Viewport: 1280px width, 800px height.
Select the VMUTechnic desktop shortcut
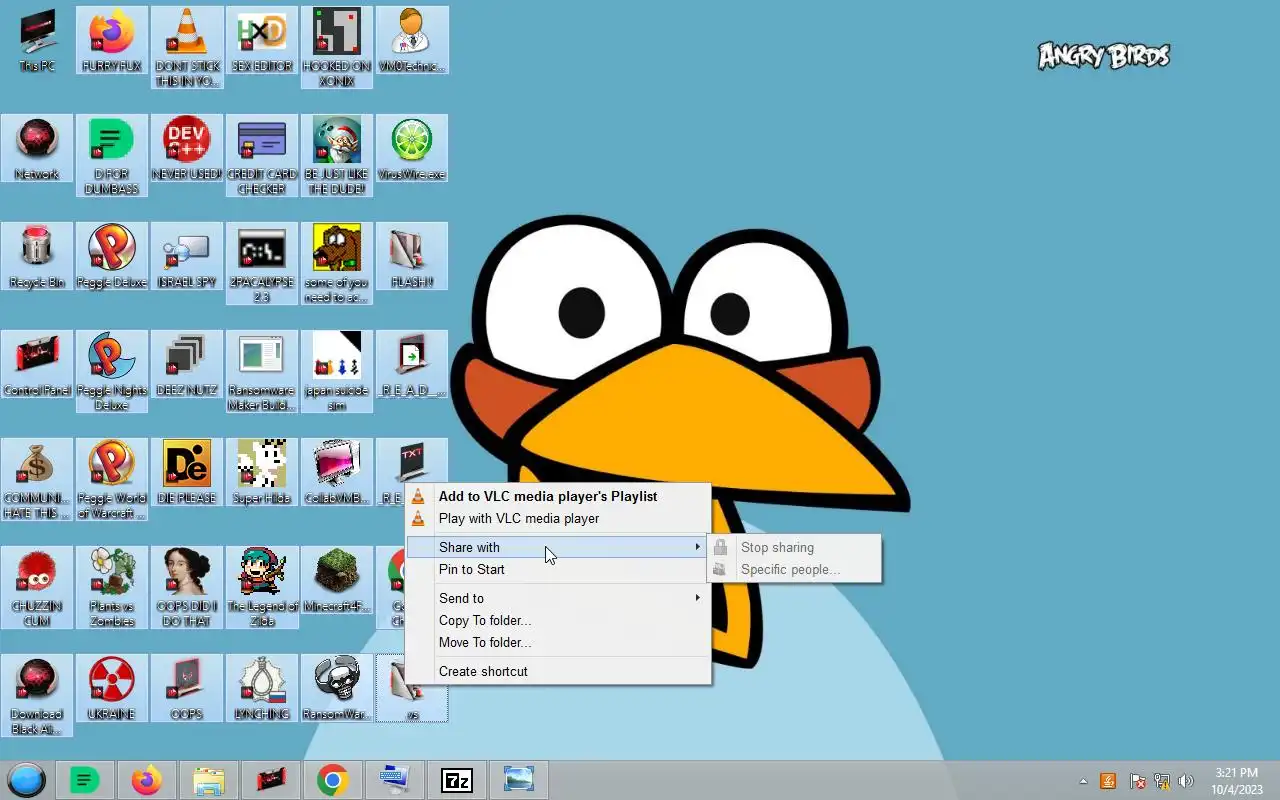[412, 41]
